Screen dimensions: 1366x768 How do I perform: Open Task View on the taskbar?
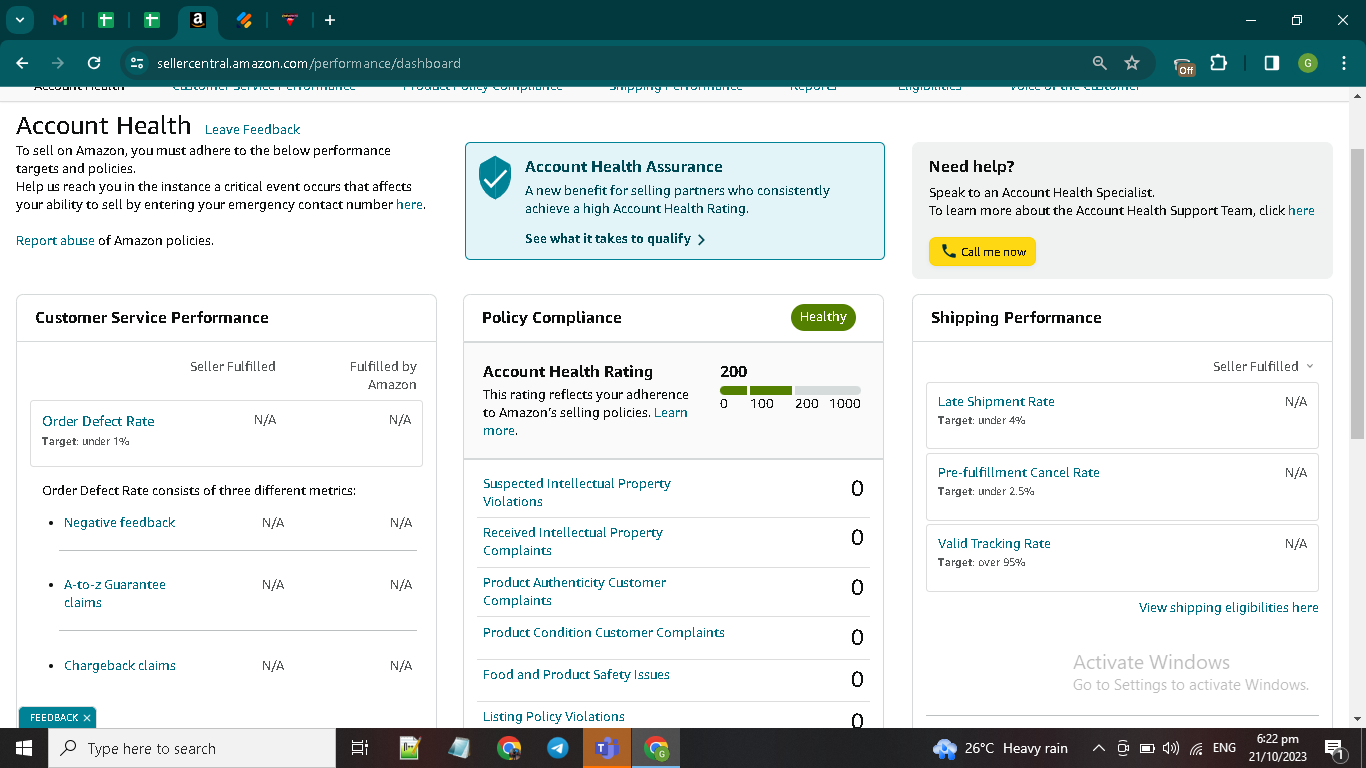point(360,748)
